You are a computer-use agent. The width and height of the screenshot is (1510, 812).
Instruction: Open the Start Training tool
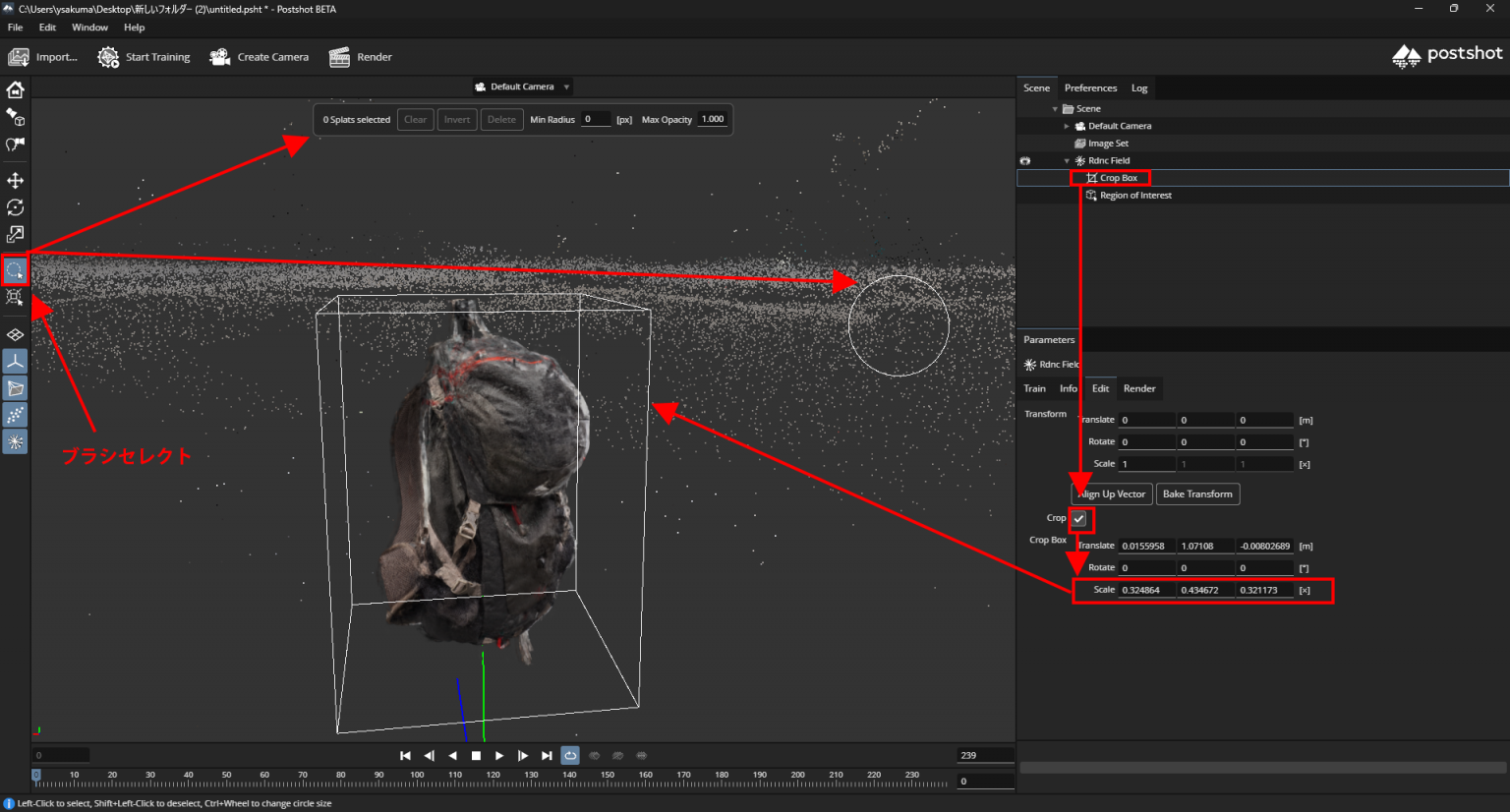pos(144,56)
